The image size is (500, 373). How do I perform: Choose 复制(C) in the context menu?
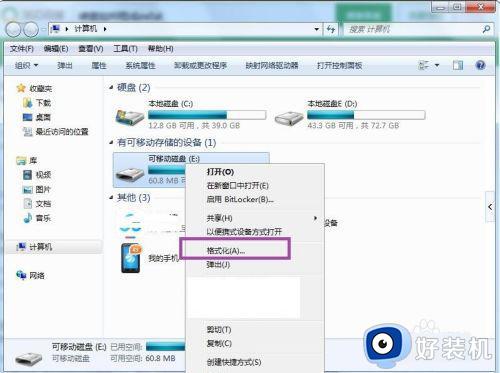pos(219,343)
